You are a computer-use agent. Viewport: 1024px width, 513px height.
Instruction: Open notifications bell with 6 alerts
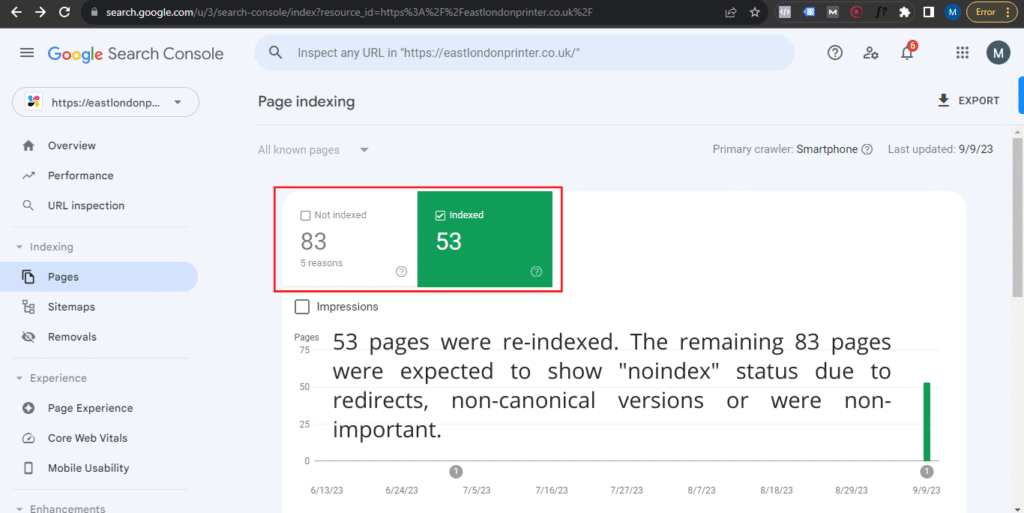pos(908,52)
